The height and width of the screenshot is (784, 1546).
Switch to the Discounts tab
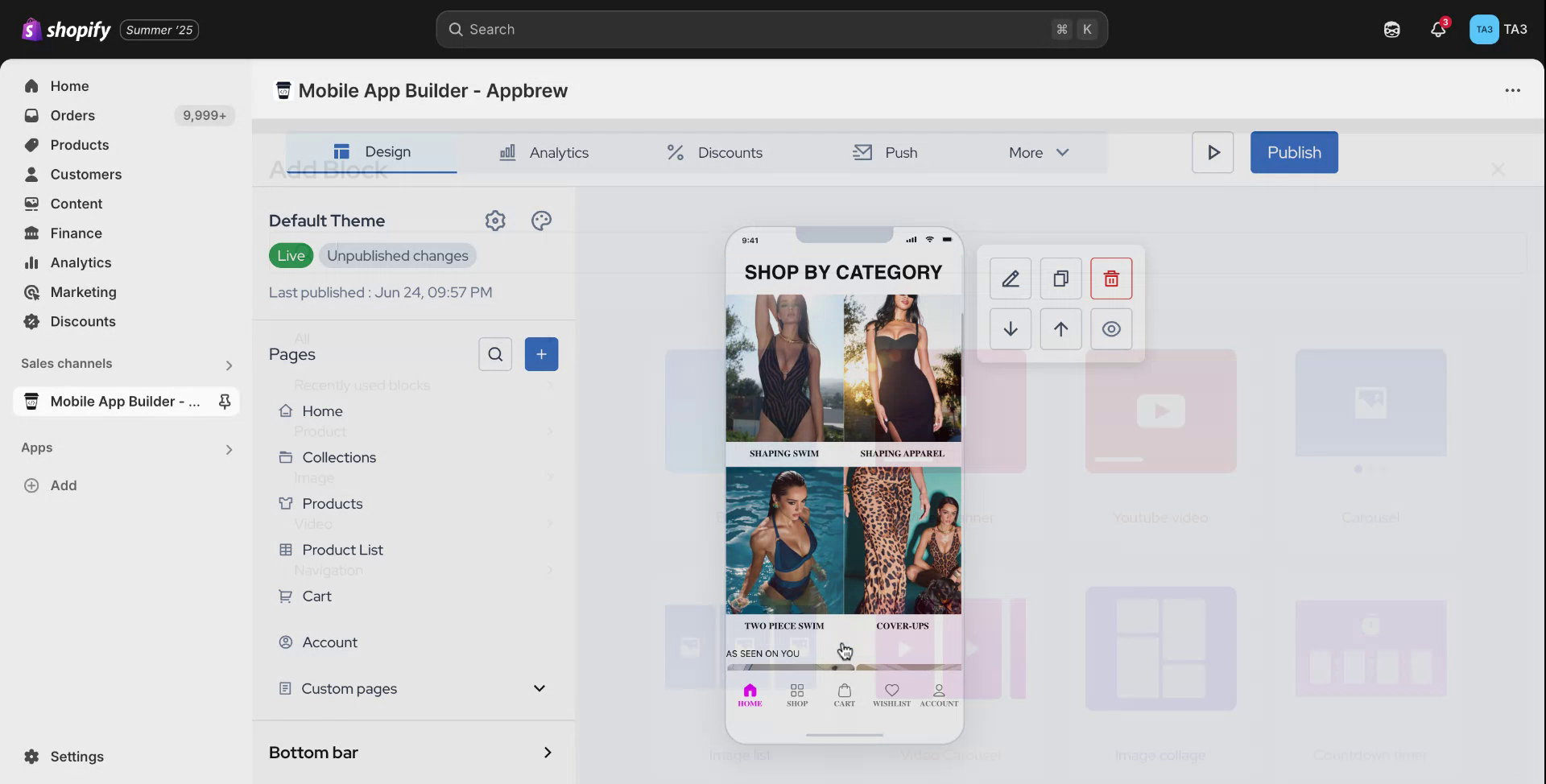(x=714, y=153)
